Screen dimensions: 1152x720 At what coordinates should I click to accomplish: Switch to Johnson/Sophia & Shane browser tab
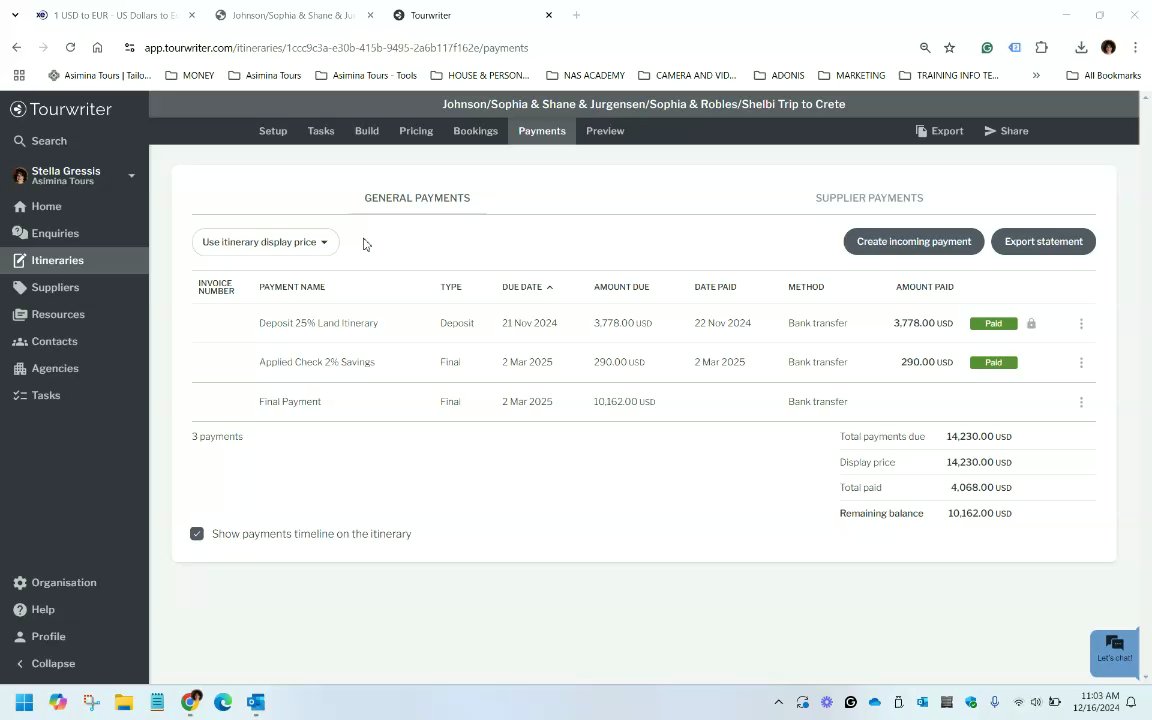click(x=292, y=15)
